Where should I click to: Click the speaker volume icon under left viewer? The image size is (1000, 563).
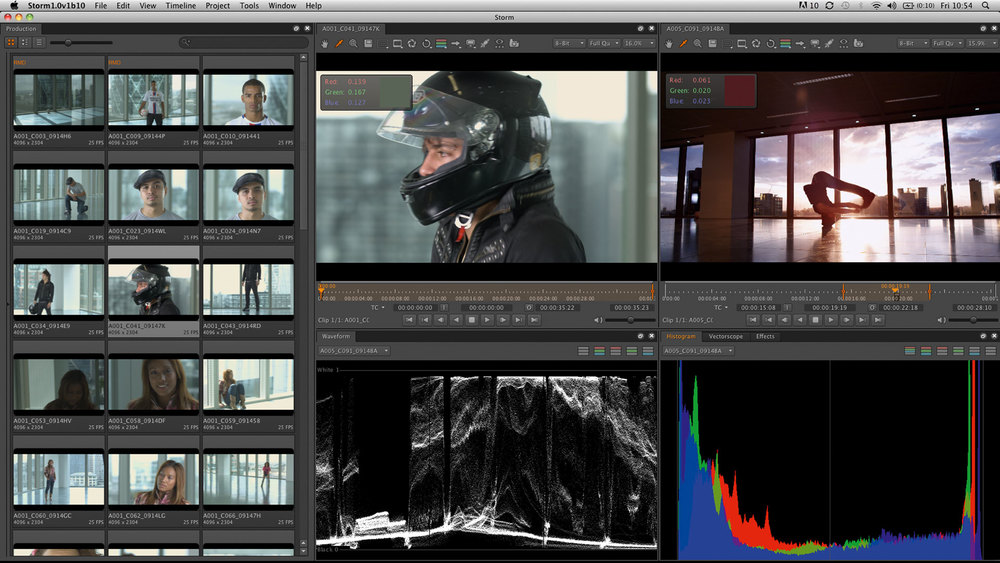(597, 320)
